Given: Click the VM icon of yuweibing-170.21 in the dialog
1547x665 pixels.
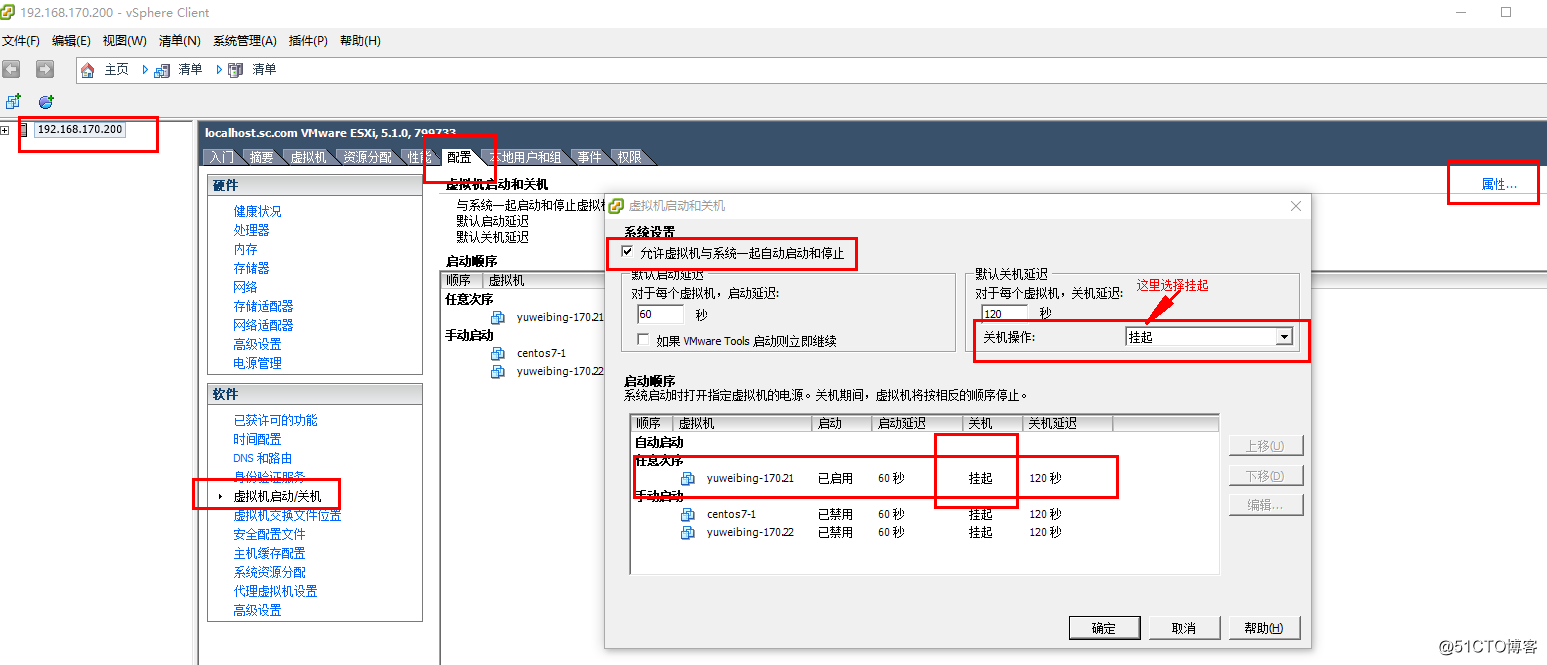Looking at the screenshot, I should 688,478.
